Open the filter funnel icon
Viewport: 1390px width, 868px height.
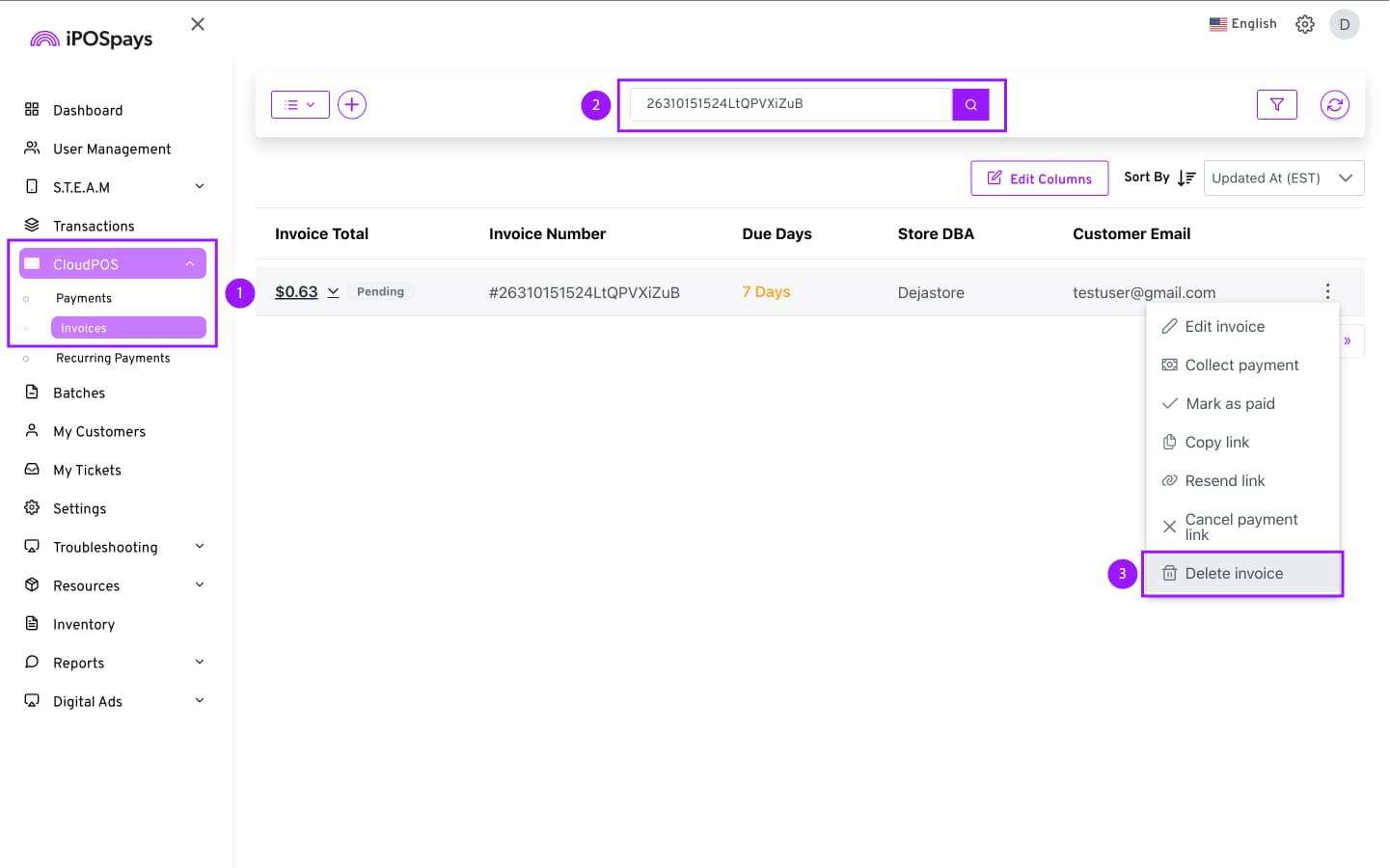[x=1276, y=104]
